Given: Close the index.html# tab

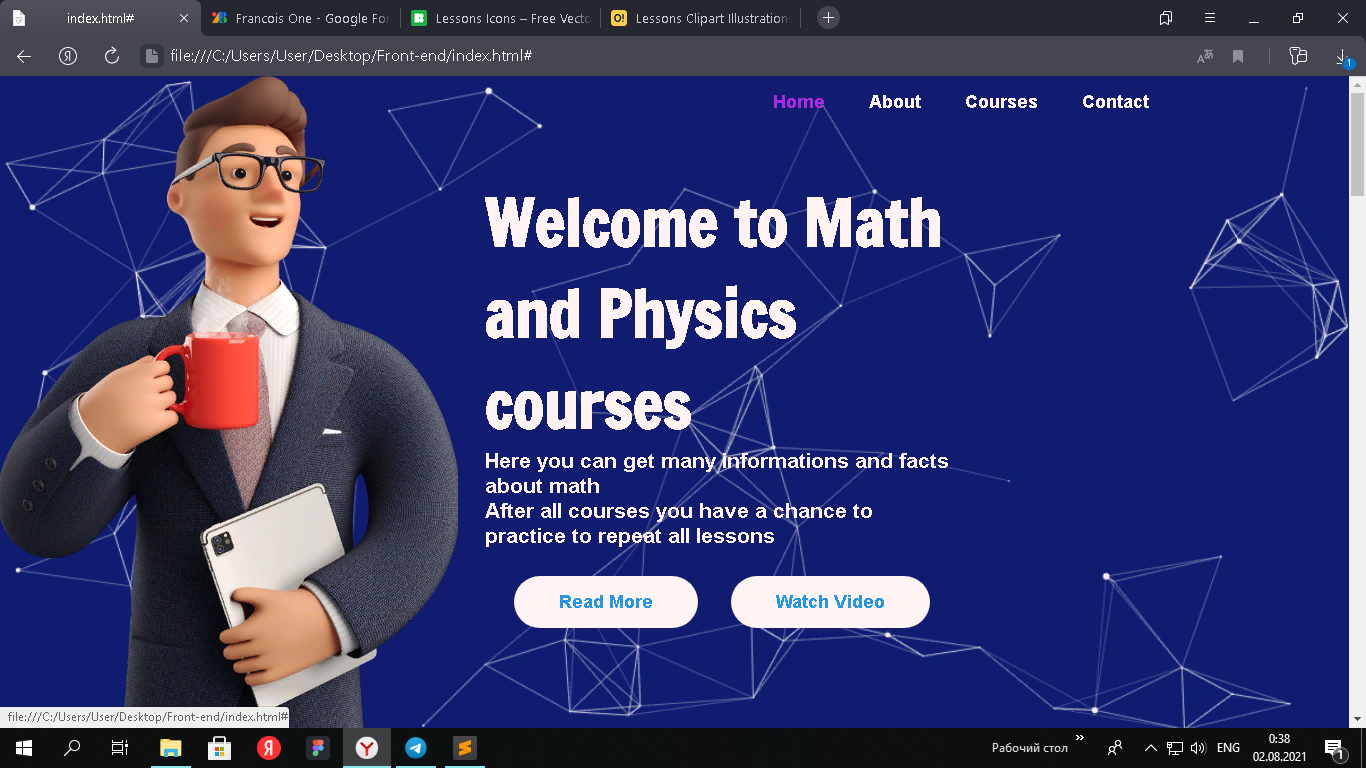Looking at the screenshot, I should [184, 18].
